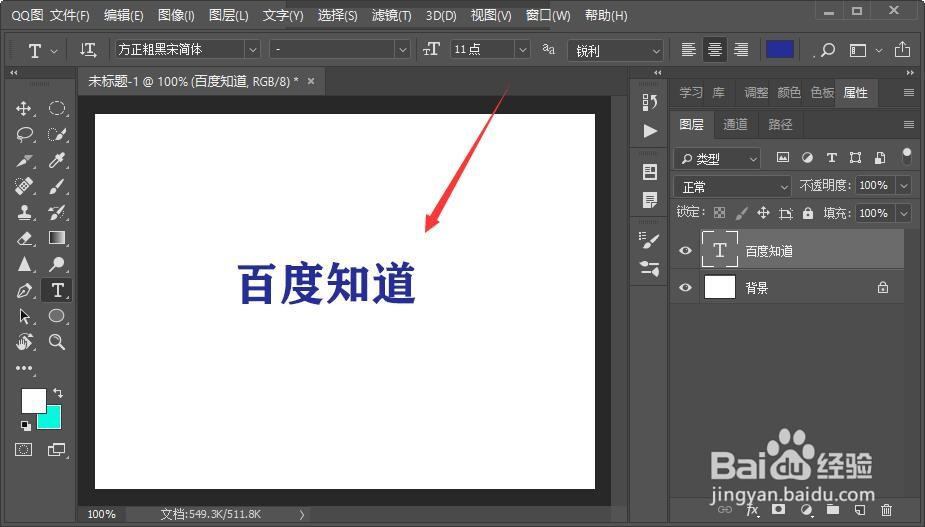Open the Type tool preset picker

[41, 51]
